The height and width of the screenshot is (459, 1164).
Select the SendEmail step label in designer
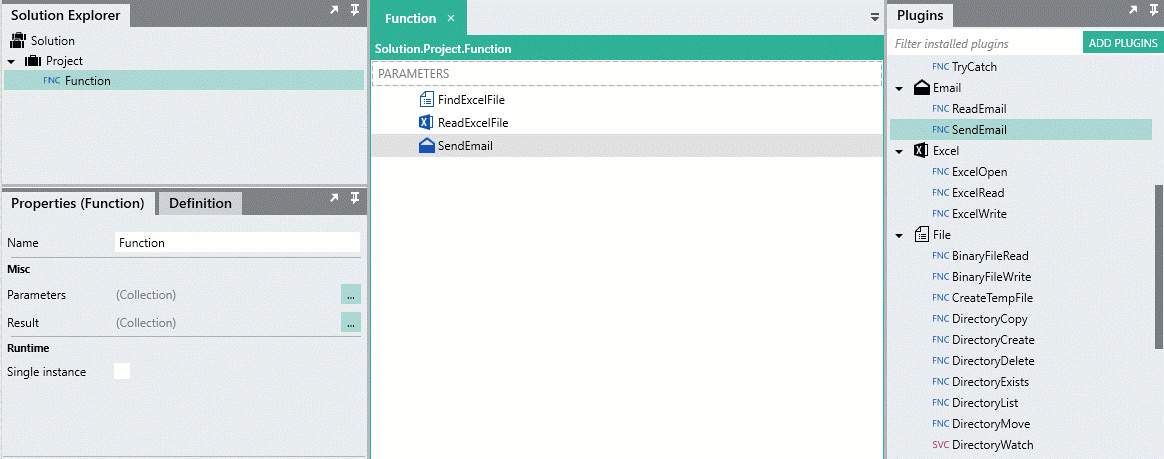pyautogui.click(x=465, y=146)
